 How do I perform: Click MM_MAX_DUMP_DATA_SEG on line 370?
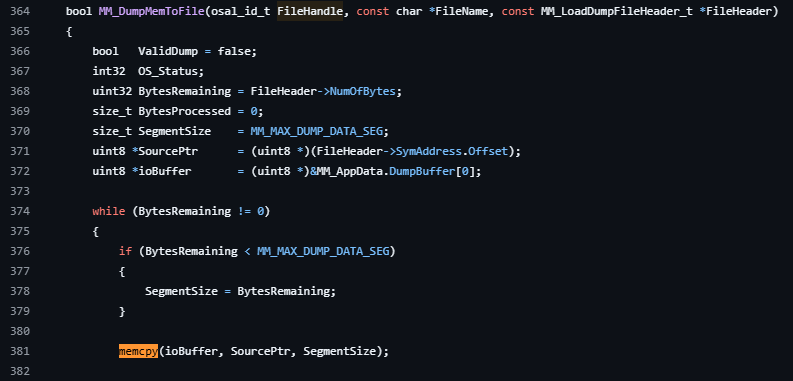[x=317, y=131]
